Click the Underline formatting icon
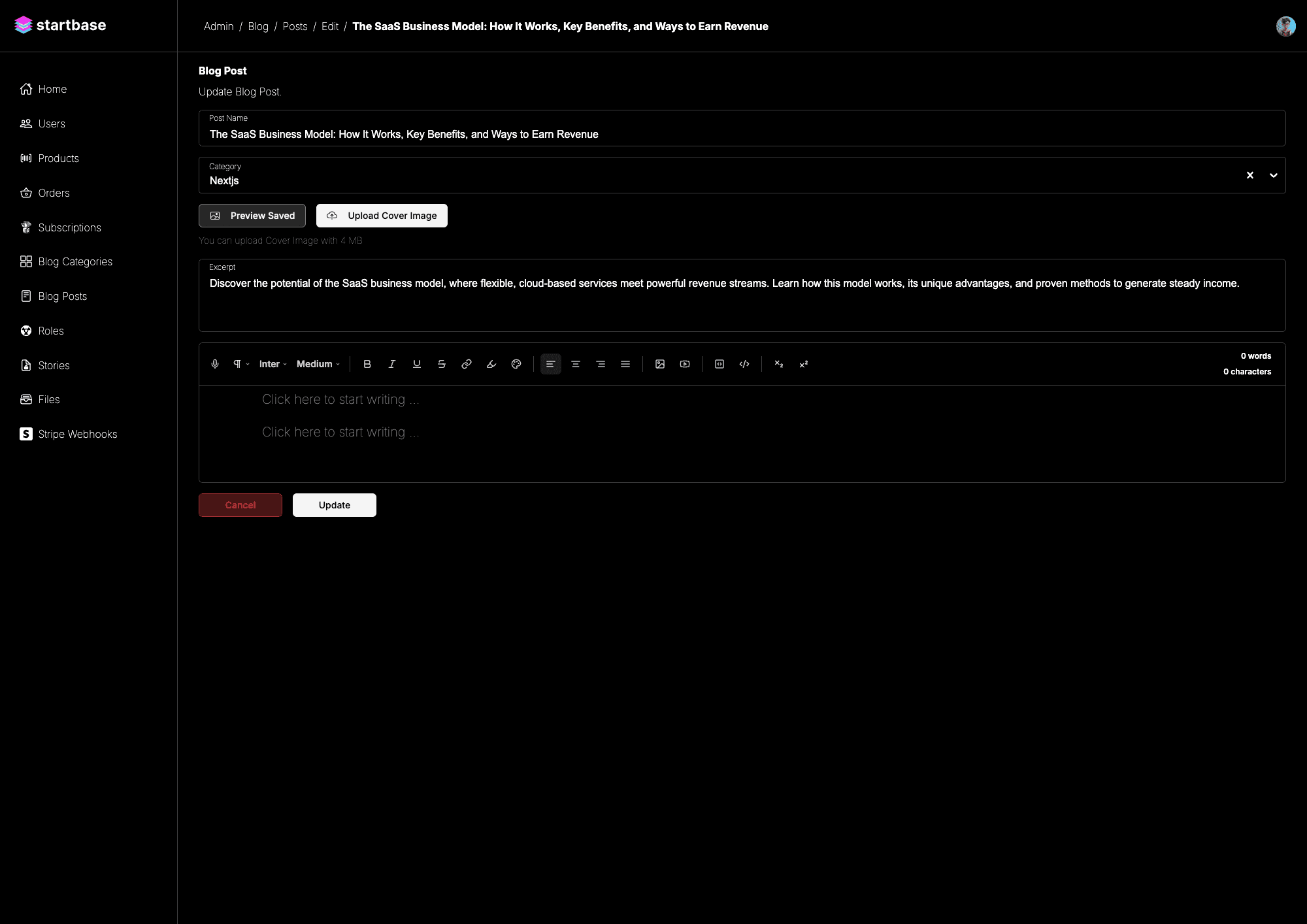This screenshot has width=1307, height=924. coord(416,363)
